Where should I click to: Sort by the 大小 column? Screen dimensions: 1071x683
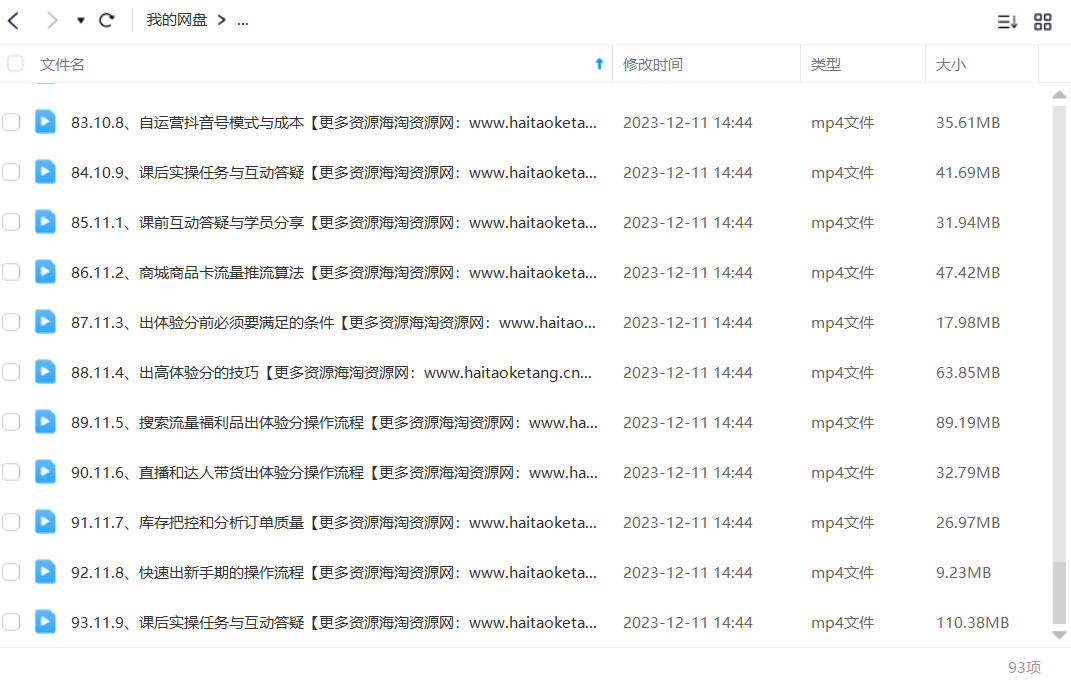[x=951, y=64]
